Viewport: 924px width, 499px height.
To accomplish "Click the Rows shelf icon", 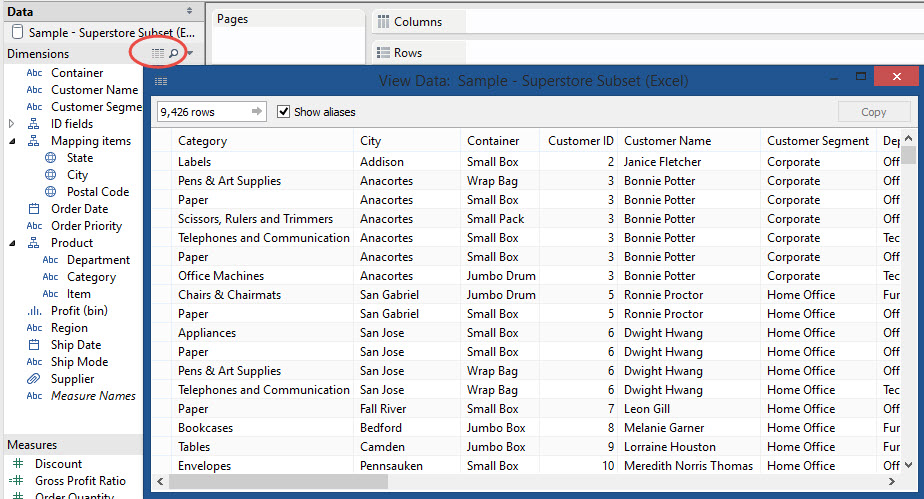I will (x=384, y=53).
